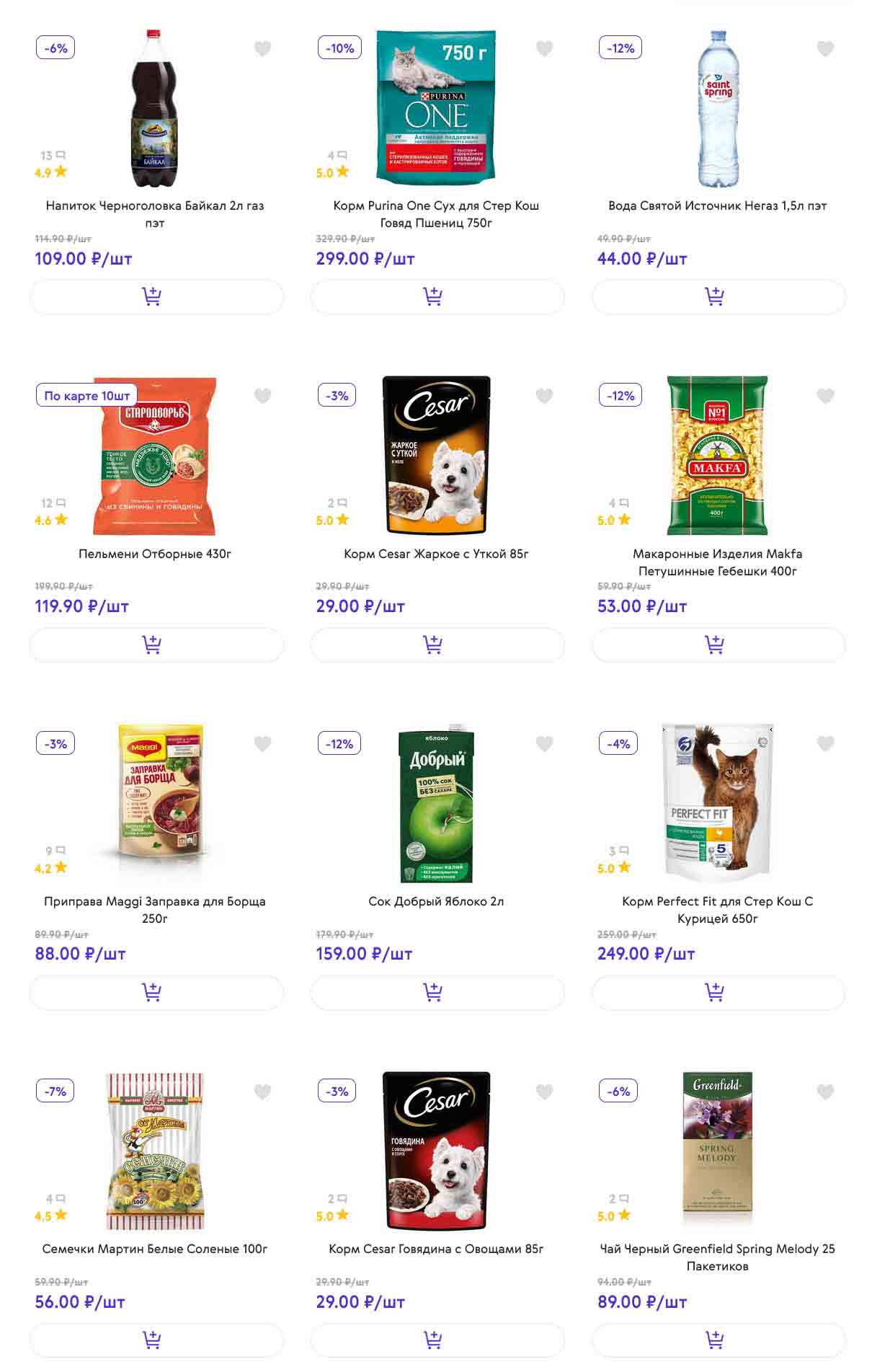
Task: Open reviews count for Пельмени Отборные
Action: pyautogui.click(x=53, y=503)
